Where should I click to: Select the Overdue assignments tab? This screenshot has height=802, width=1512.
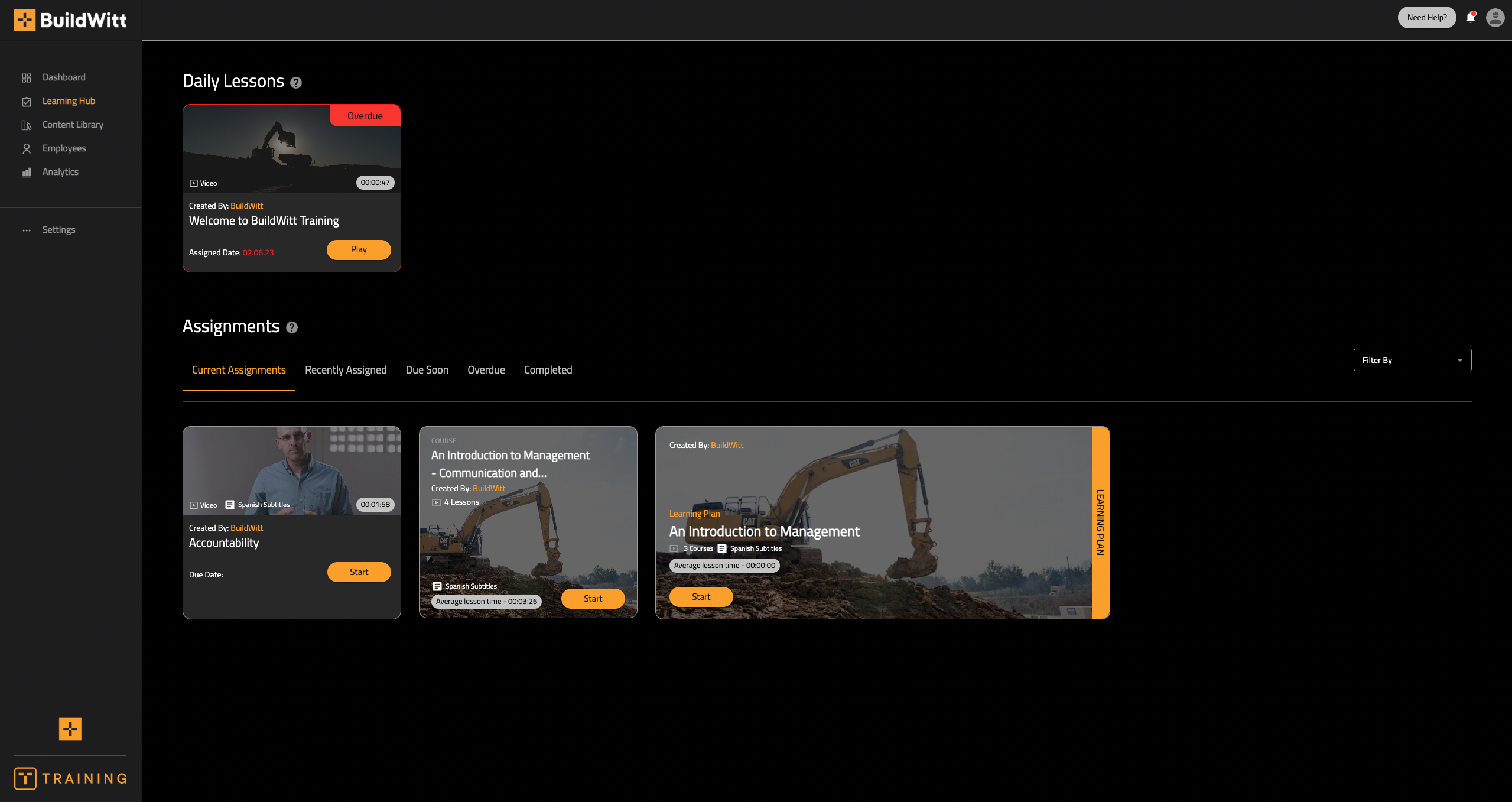pos(486,370)
